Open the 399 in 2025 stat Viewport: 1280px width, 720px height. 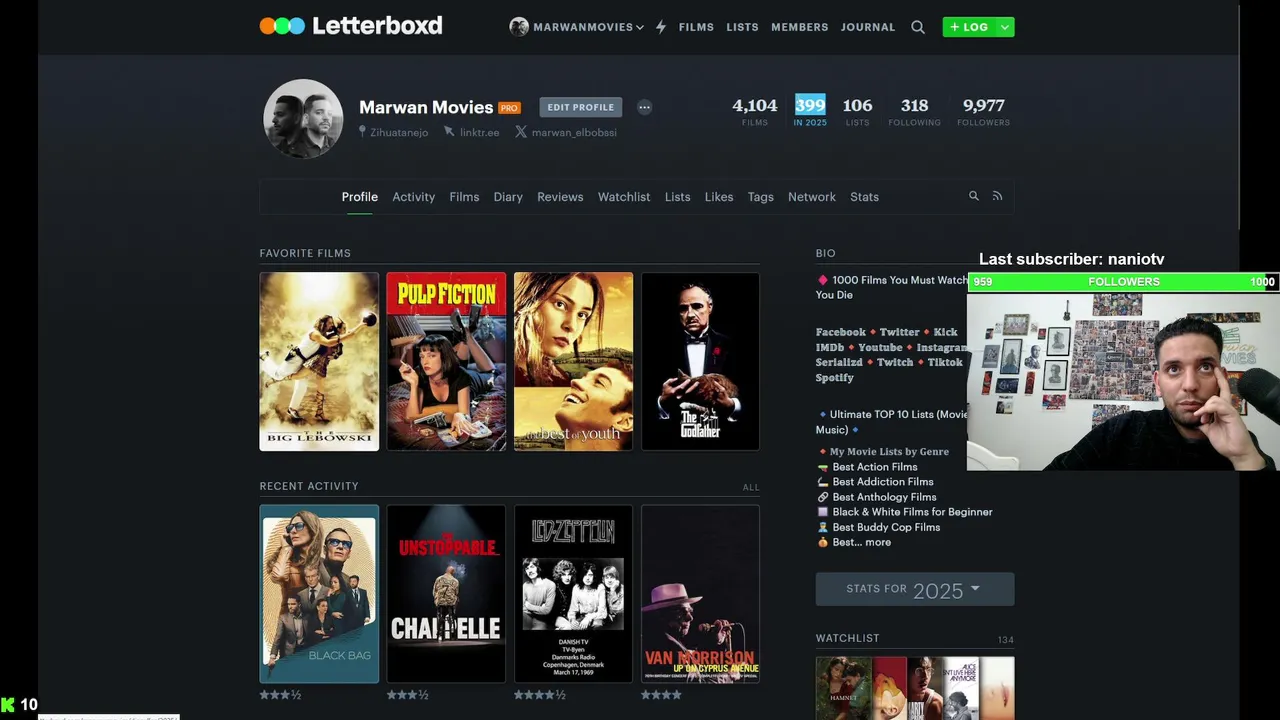[x=810, y=111]
